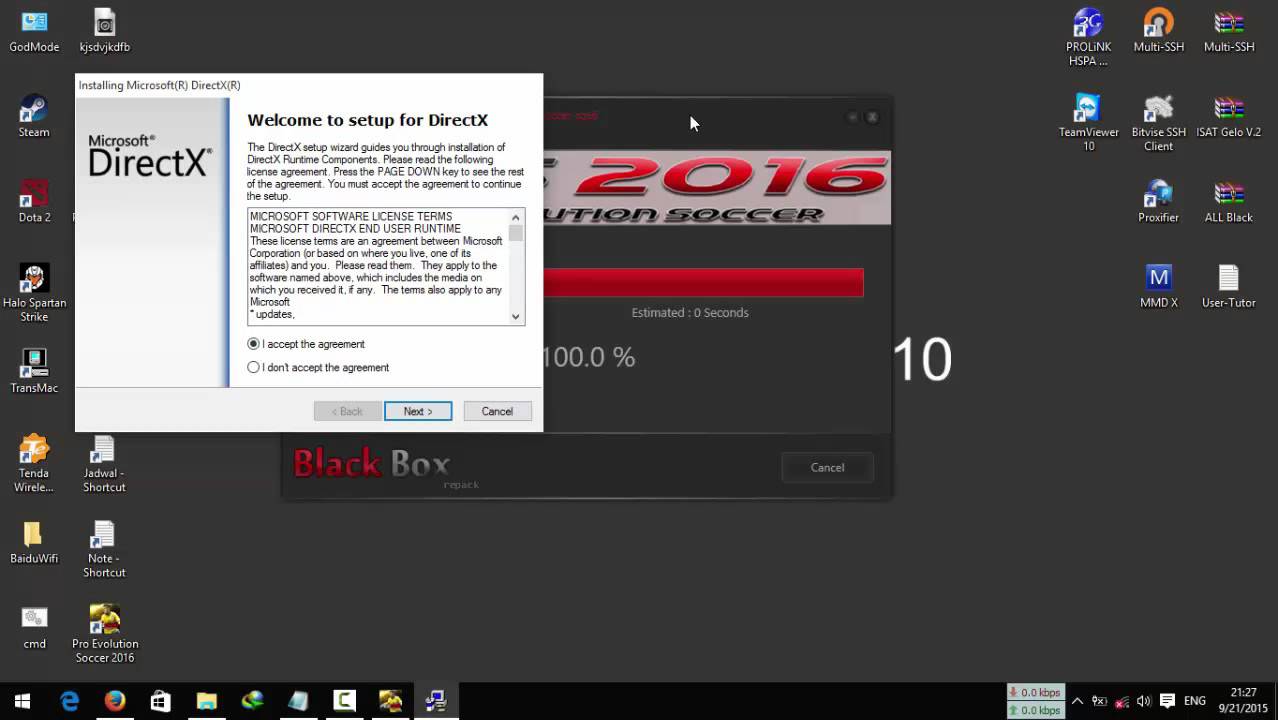Launch TeamViewer 10 from the desktop
The width and height of the screenshot is (1278, 720).
tap(1088, 123)
